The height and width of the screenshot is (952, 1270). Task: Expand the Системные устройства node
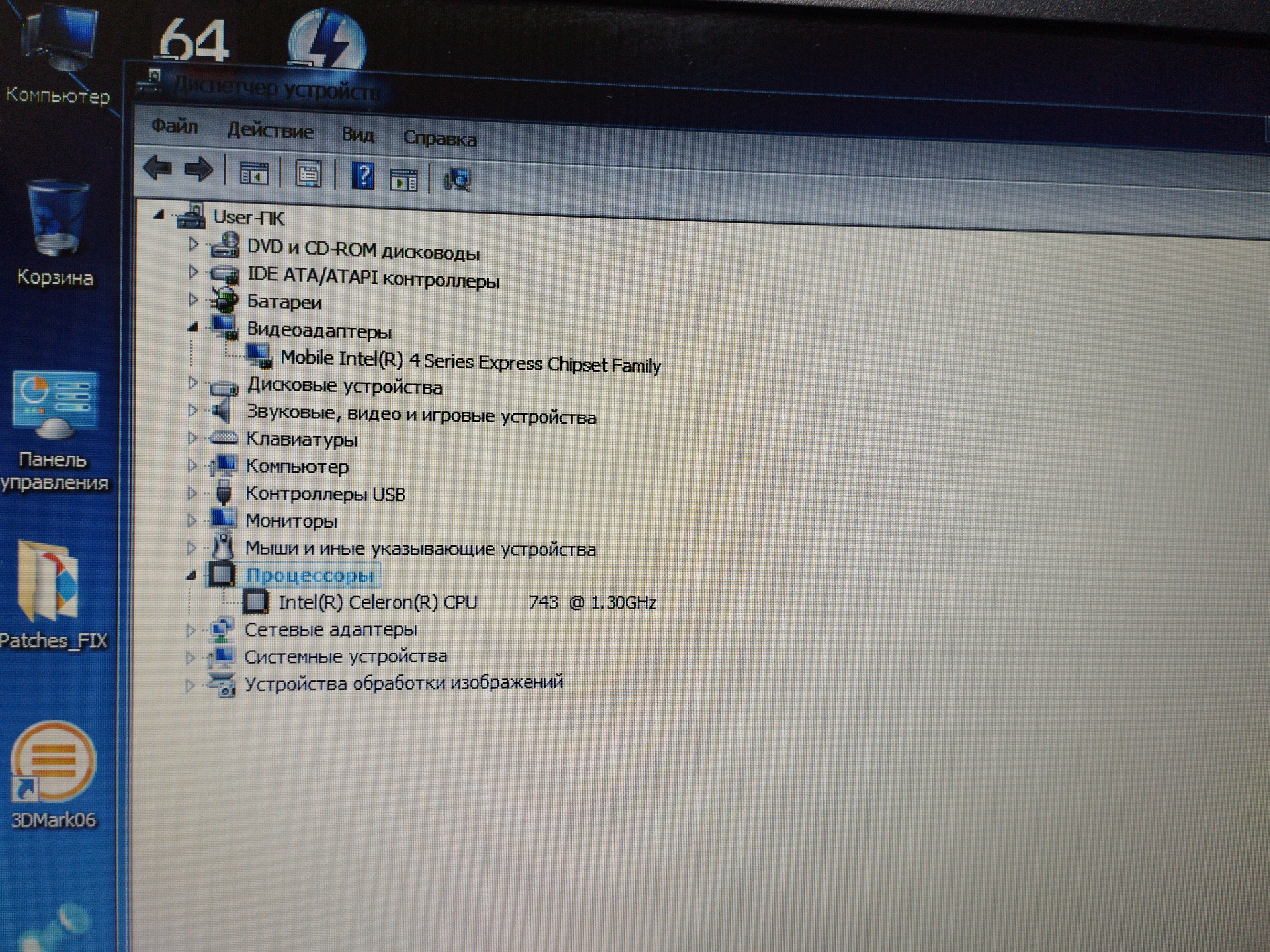(190, 657)
